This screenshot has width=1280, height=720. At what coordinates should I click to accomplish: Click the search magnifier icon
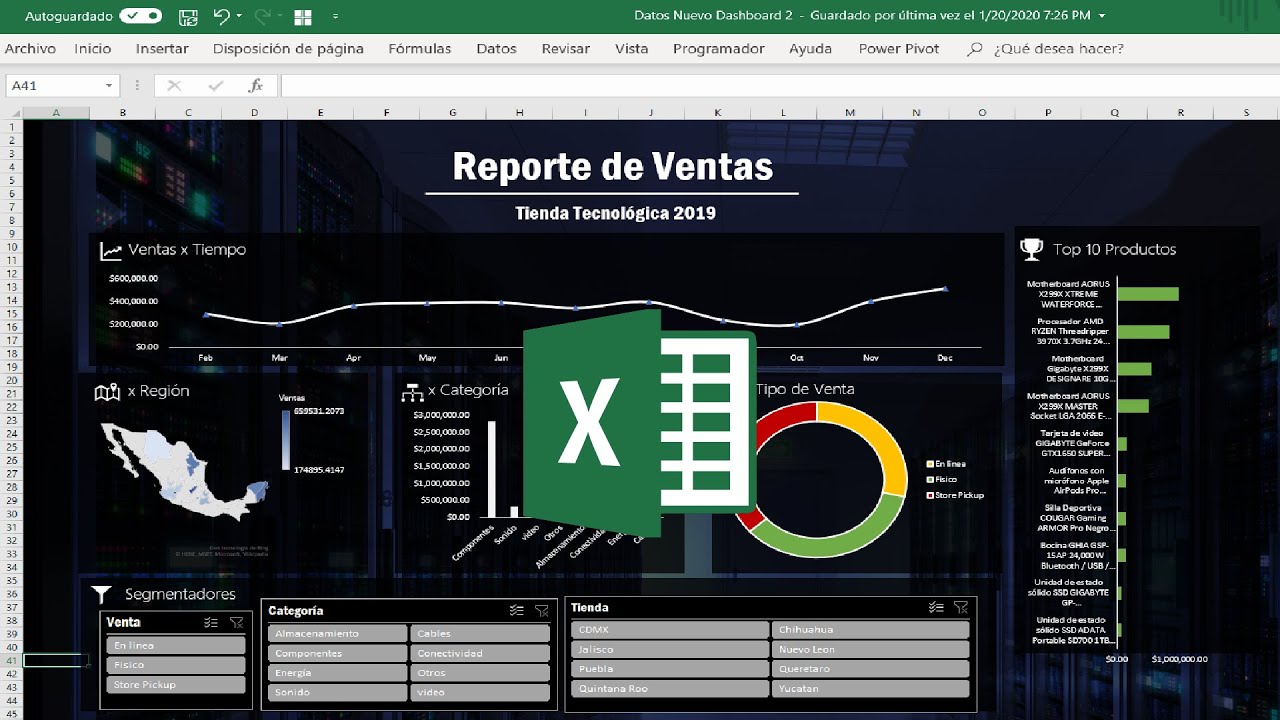tap(975, 48)
